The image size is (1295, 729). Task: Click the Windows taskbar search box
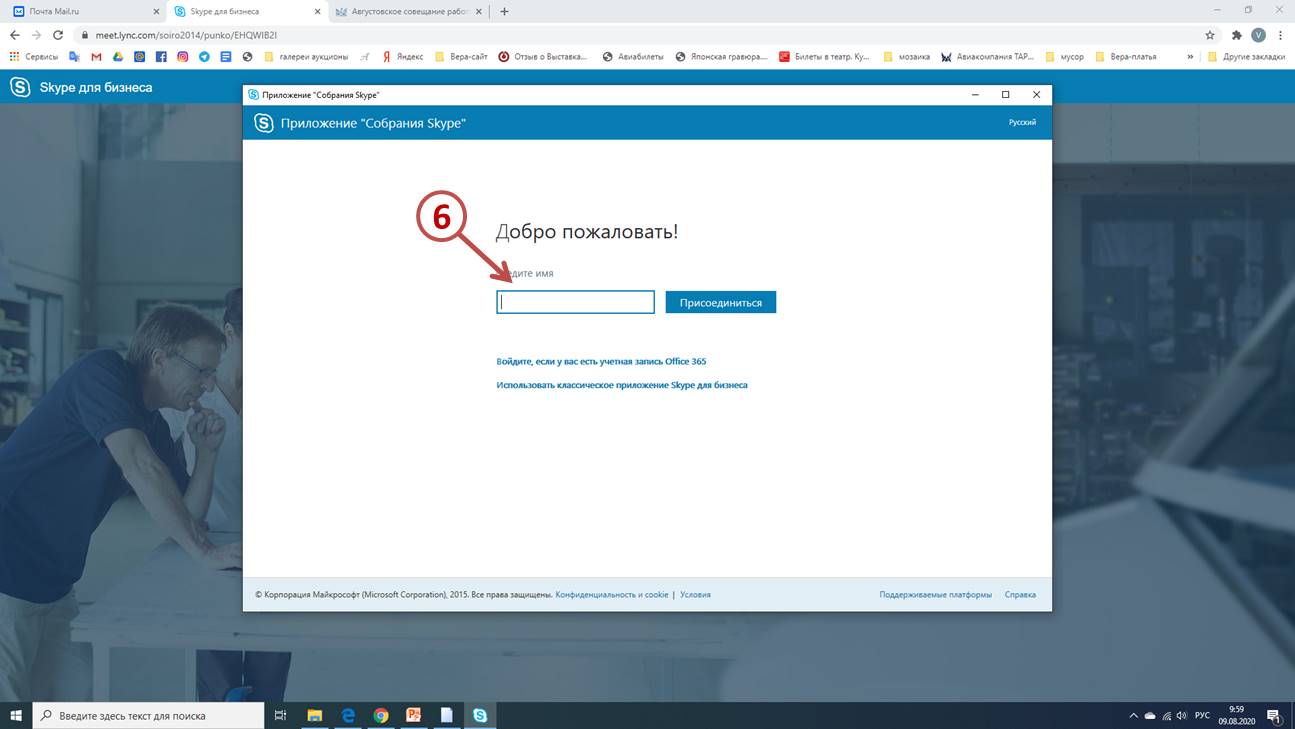pos(148,715)
